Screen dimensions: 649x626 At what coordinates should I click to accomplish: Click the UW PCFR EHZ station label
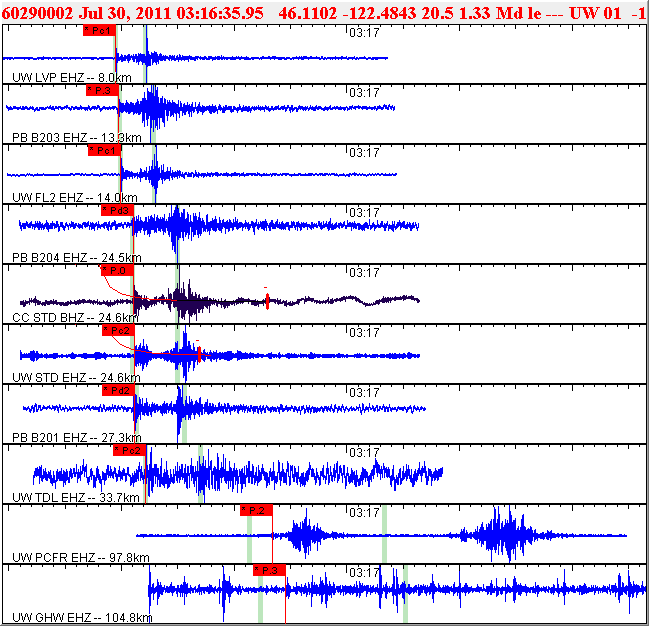pyautogui.click(x=81, y=558)
